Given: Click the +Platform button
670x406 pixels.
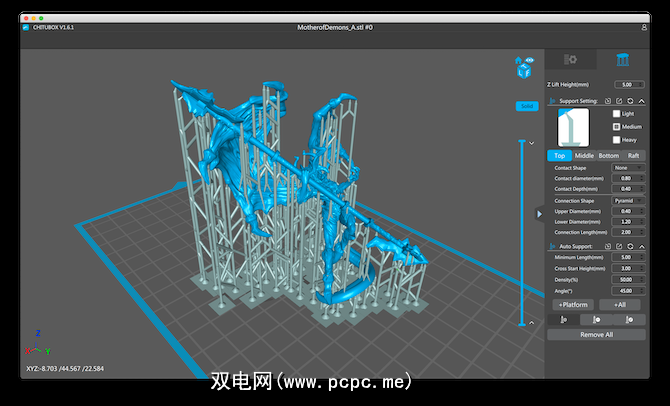Looking at the screenshot, I should pos(571,304).
